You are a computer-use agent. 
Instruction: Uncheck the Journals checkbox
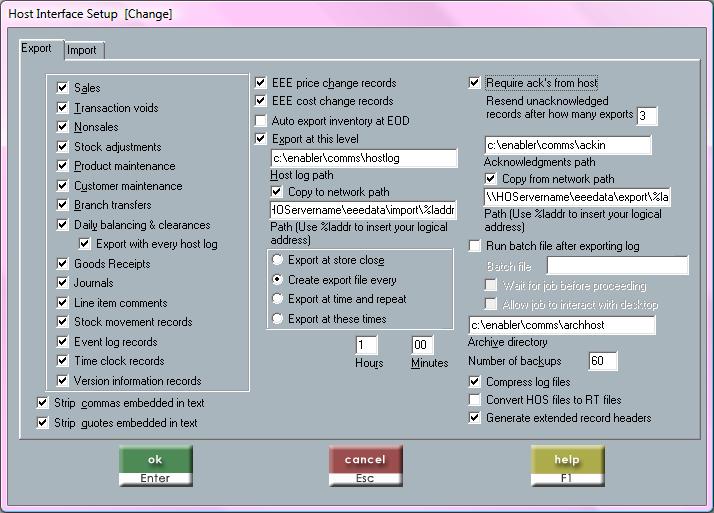pyautogui.click(x=62, y=283)
